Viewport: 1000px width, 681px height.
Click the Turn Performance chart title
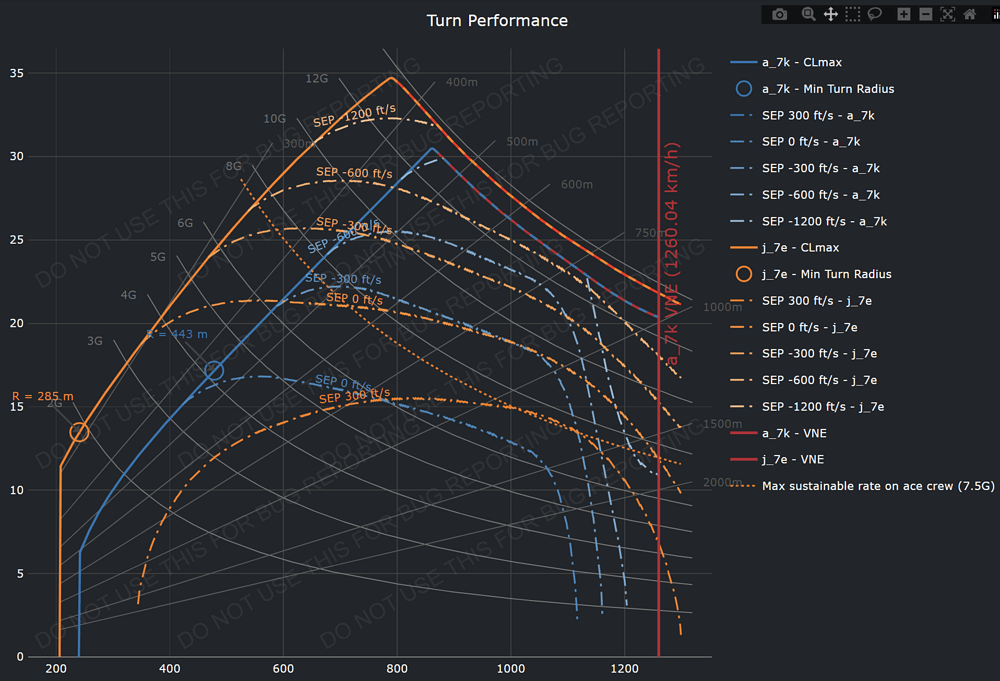pyautogui.click(x=497, y=21)
